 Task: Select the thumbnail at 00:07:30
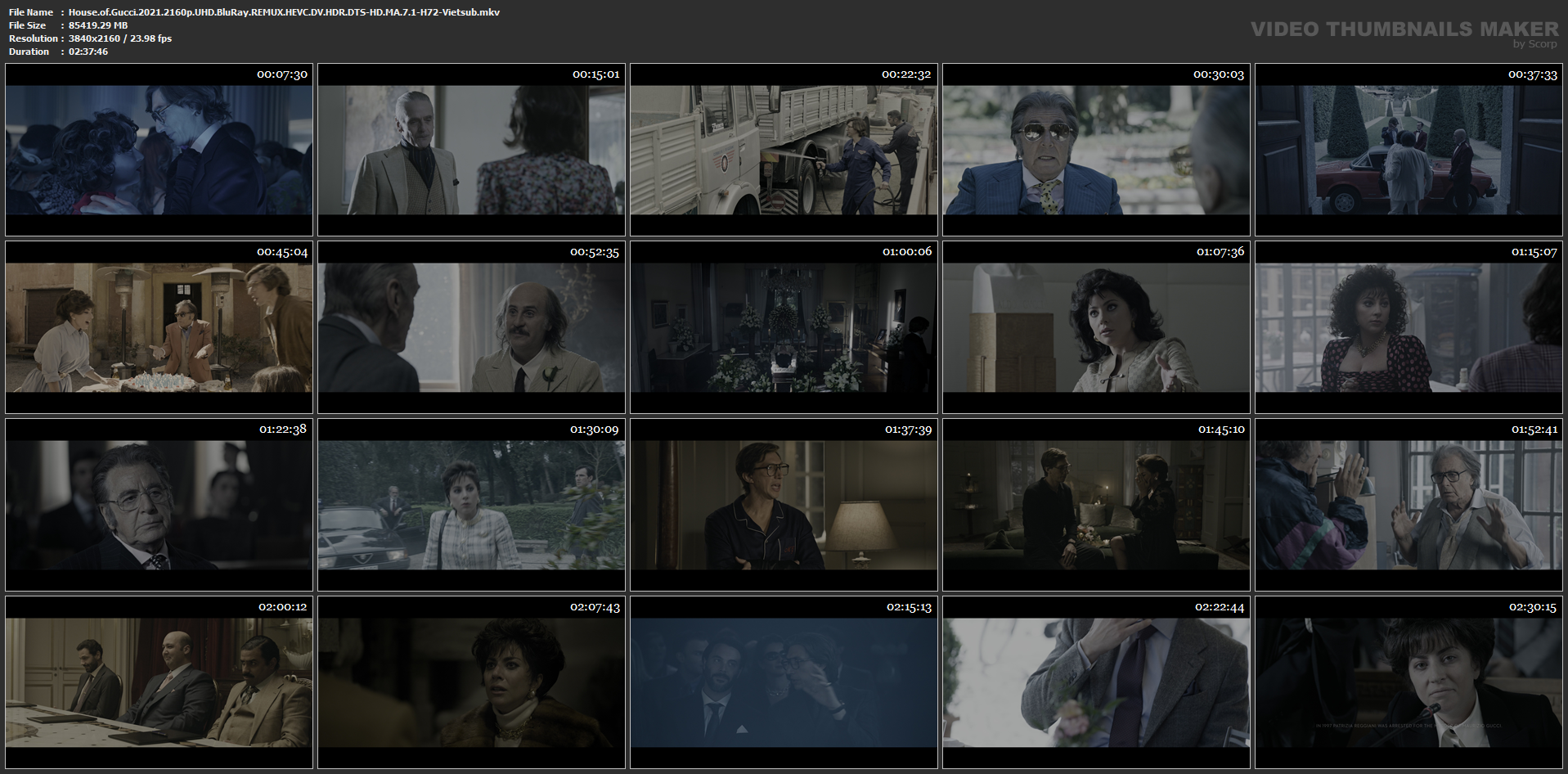159,151
